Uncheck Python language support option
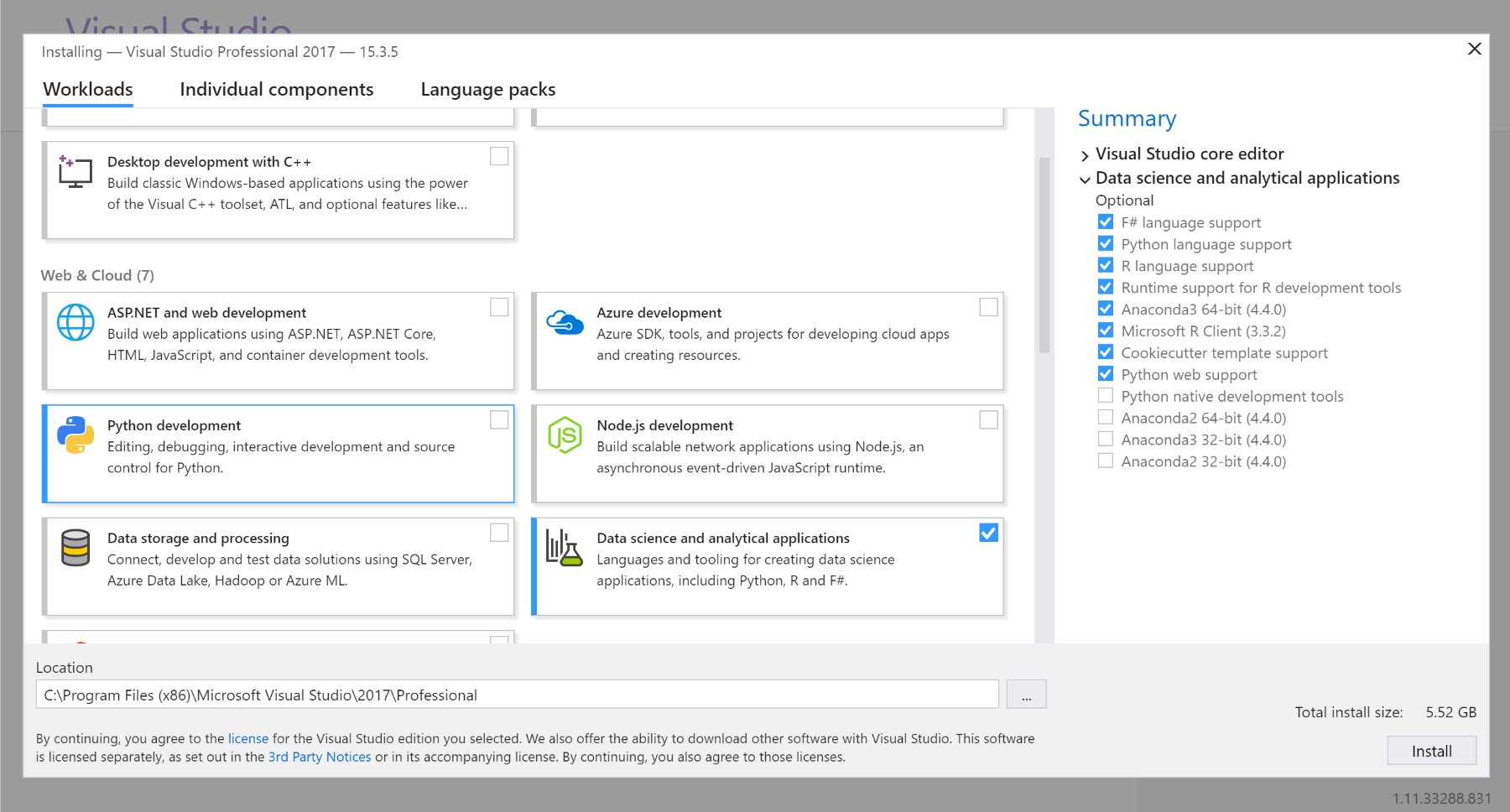Screen dimensions: 1510x812 tap(1106, 243)
